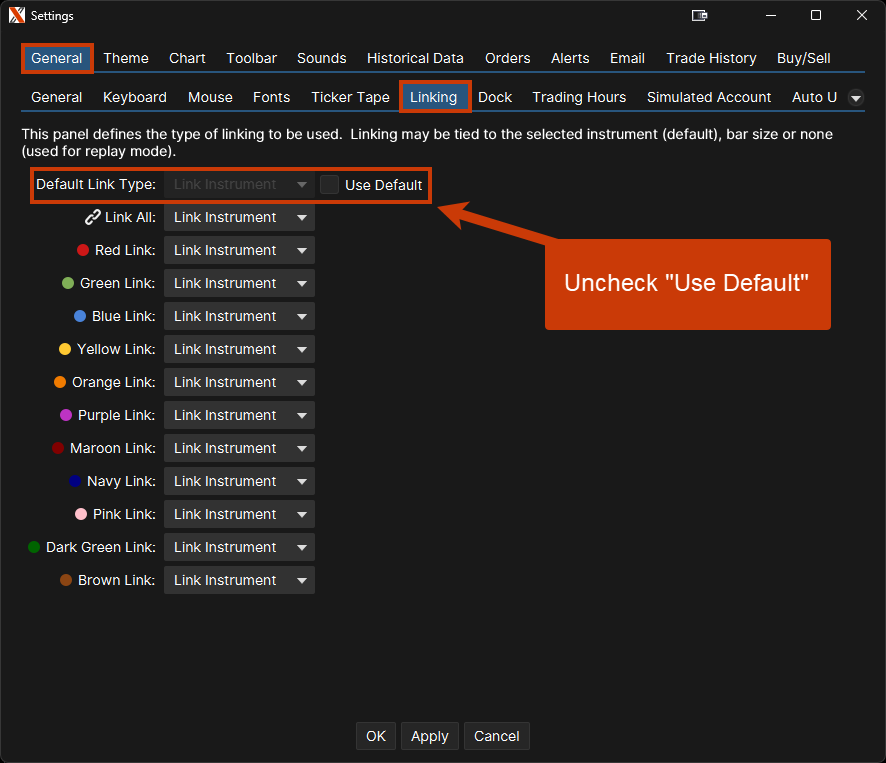Expand the Brown Link type dropdown

pyautogui.click(x=239, y=580)
